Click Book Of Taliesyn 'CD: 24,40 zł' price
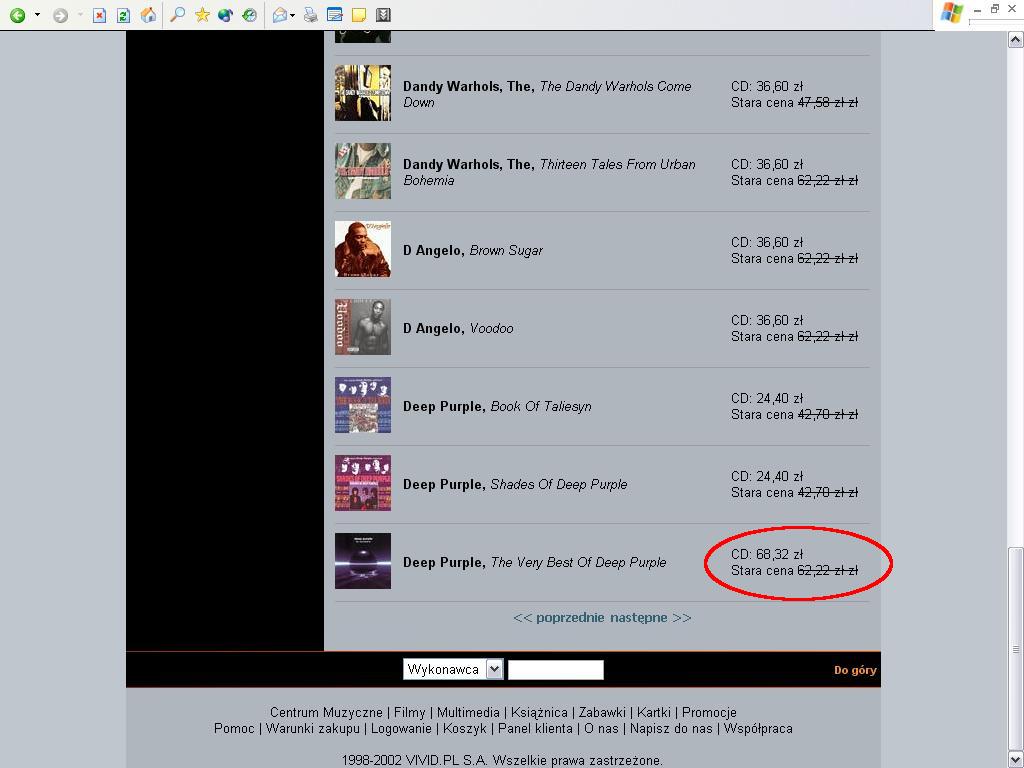 point(767,398)
